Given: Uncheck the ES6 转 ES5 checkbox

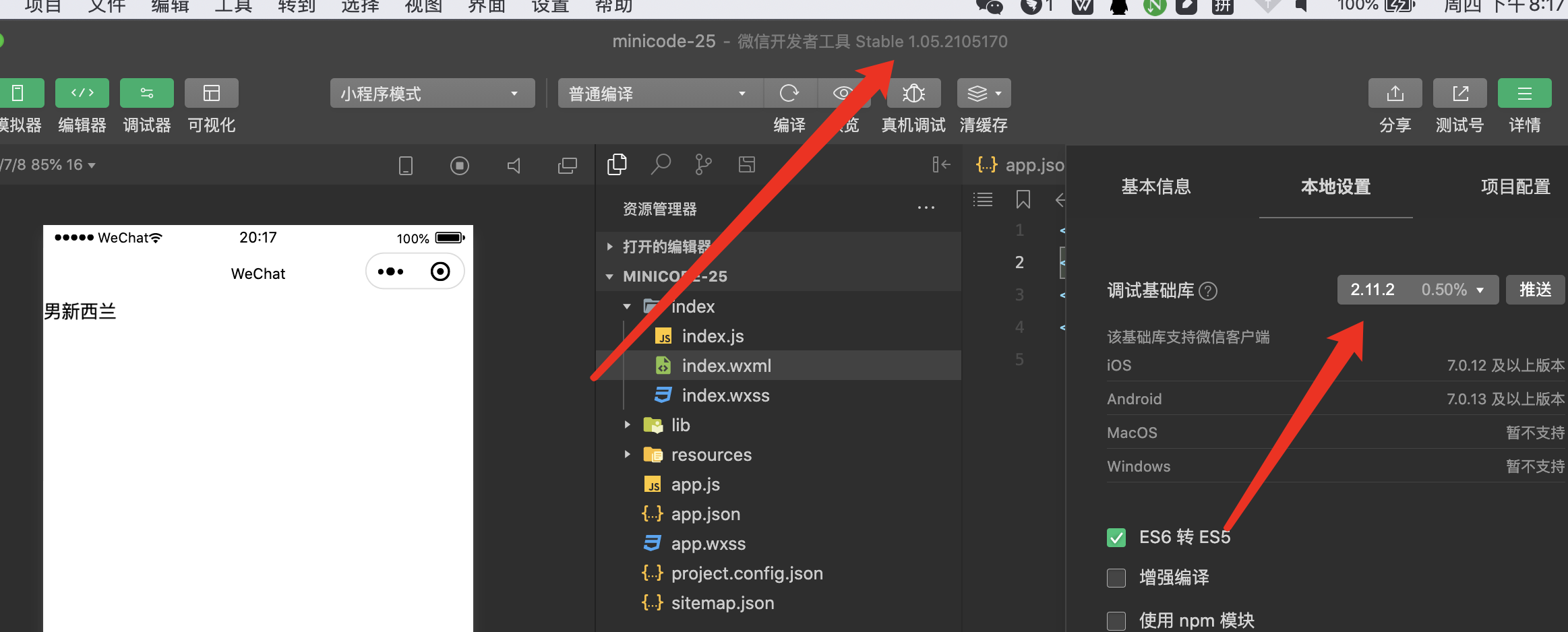Looking at the screenshot, I should (1116, 538).
